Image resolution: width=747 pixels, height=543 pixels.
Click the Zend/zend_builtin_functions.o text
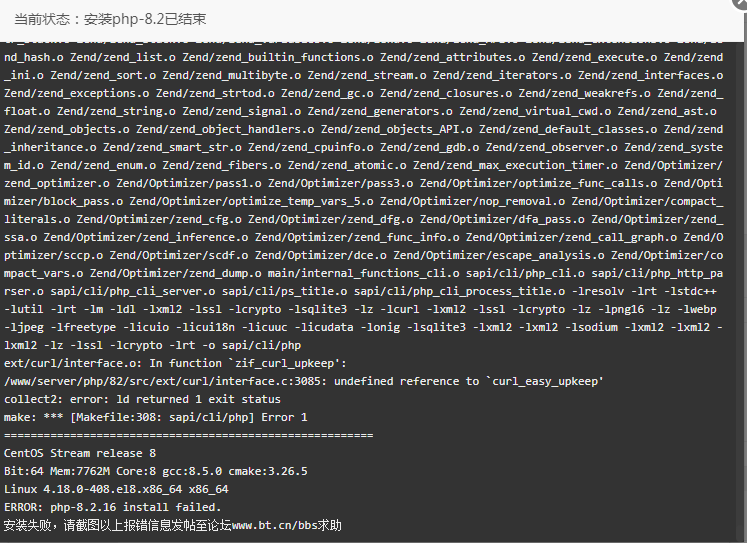278,57
